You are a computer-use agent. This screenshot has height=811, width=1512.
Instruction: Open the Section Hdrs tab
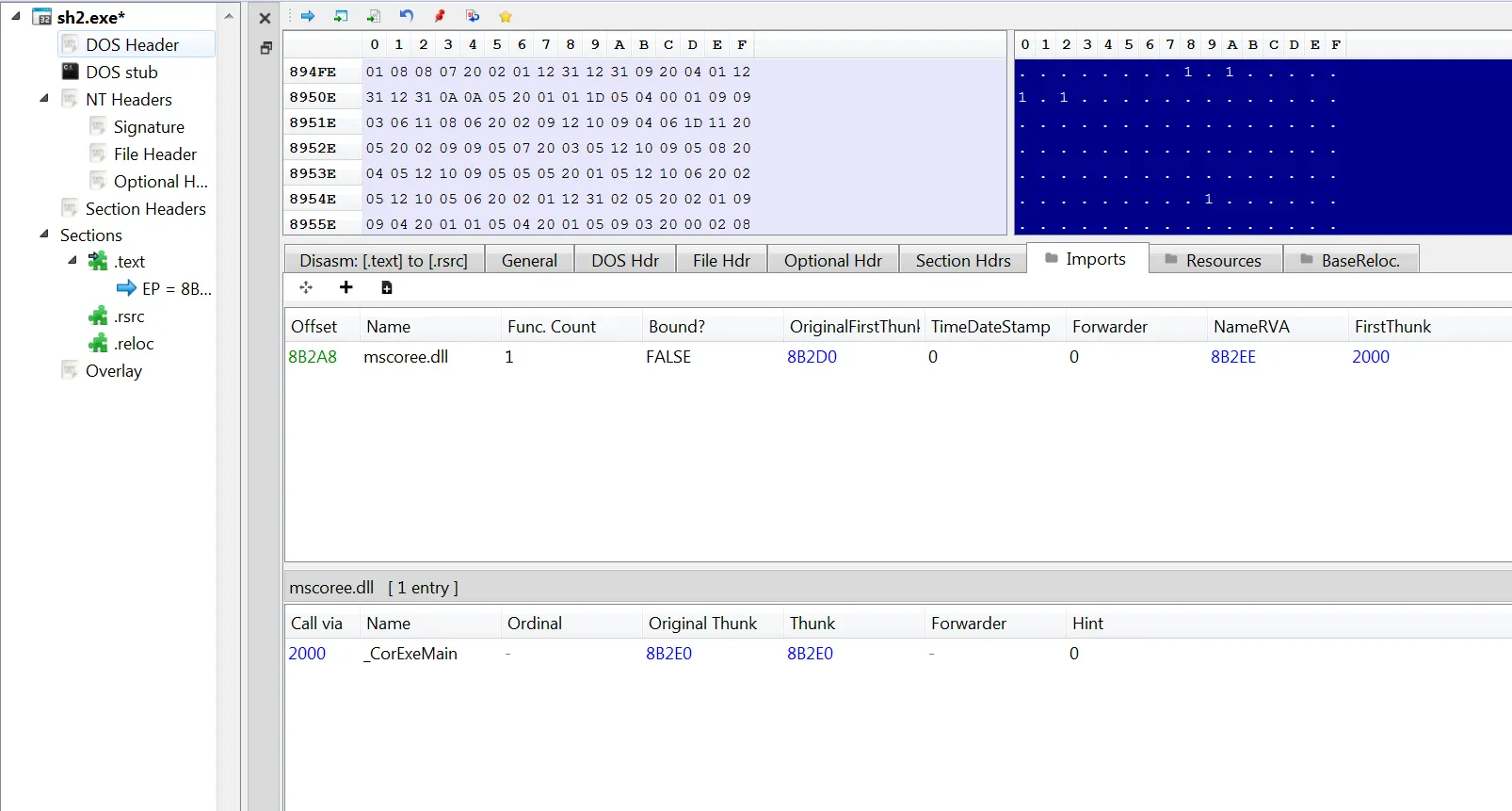pos(963,260)
